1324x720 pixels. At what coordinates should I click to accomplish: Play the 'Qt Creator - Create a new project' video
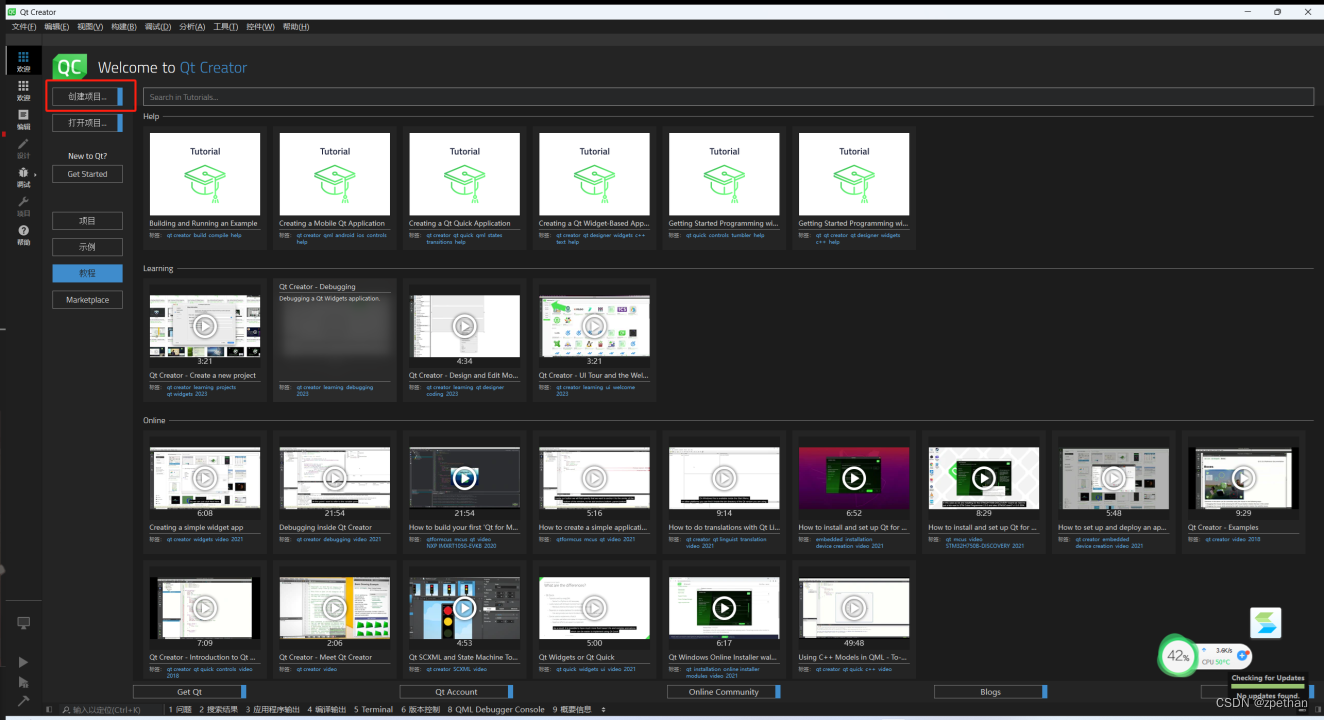[204, 326]
